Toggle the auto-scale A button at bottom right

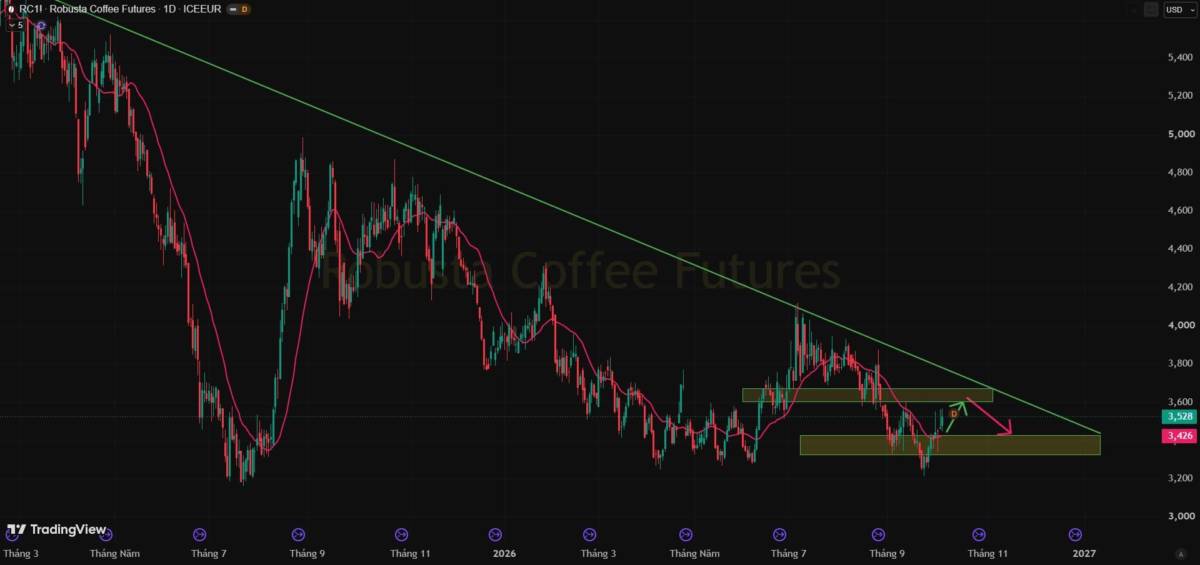[x=1181, y=553]
